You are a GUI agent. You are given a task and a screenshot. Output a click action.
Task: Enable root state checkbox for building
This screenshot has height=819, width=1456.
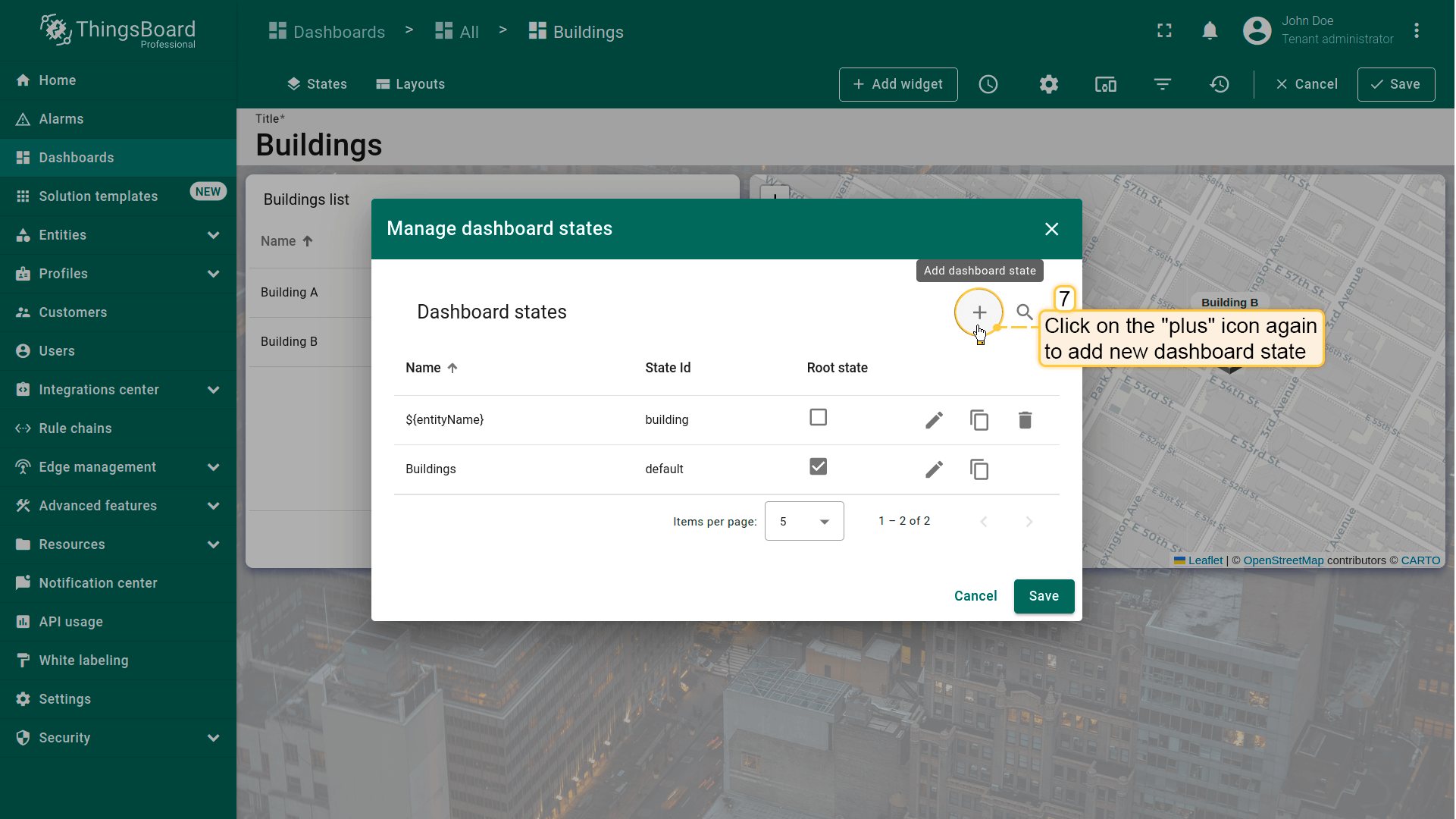point(818,418)
